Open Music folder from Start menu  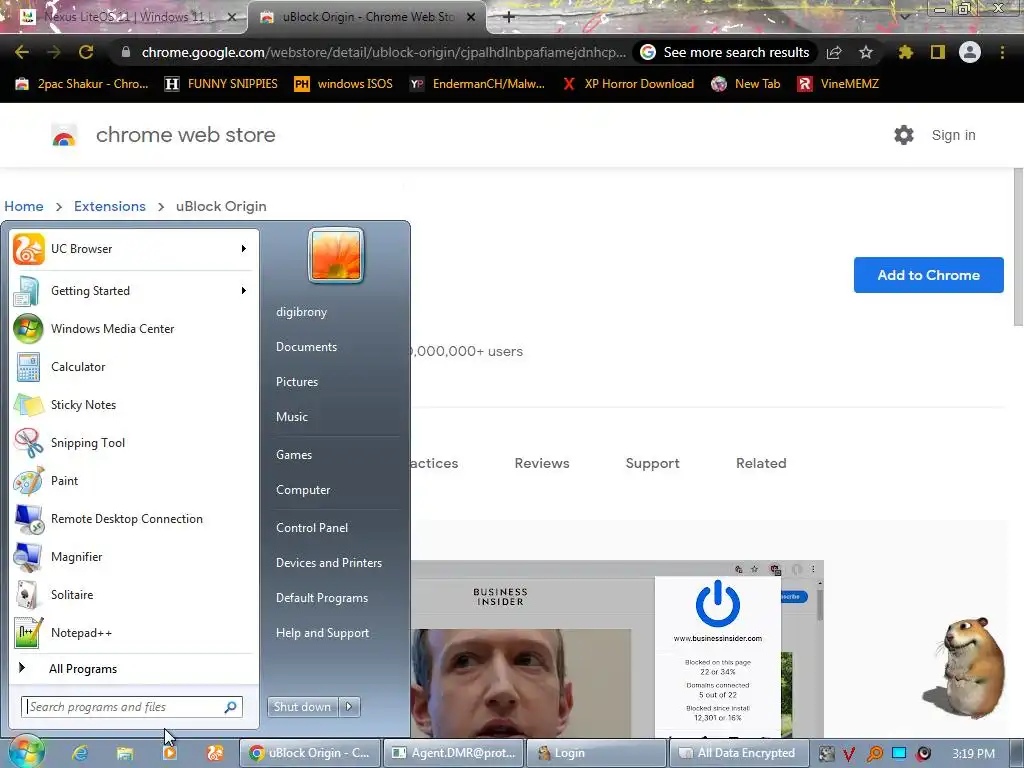pyautogui.click(x=291, y=417)
